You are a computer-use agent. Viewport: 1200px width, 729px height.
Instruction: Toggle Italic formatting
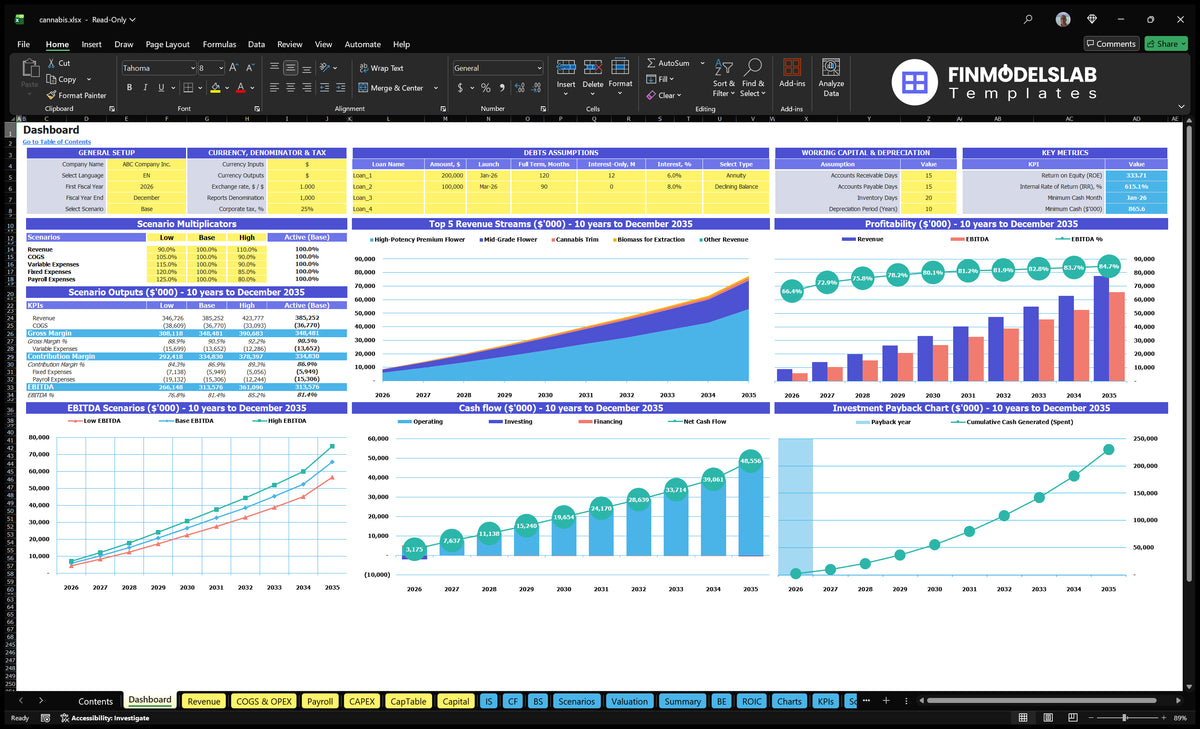point(145,88)
